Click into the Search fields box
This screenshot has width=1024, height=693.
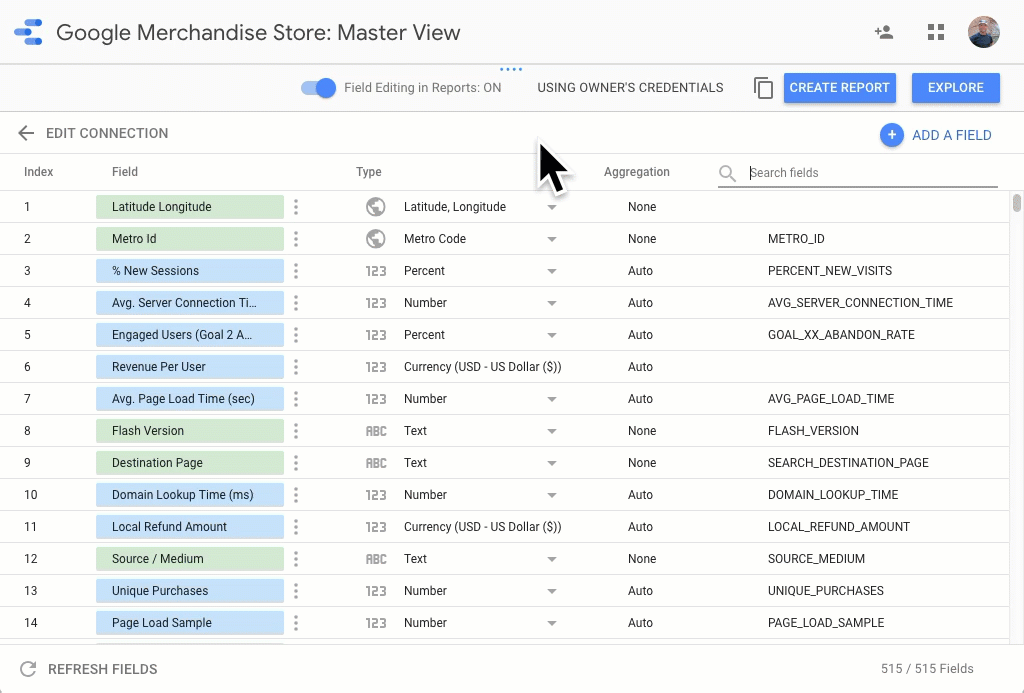pyautogui.click(x=857, y=173)
